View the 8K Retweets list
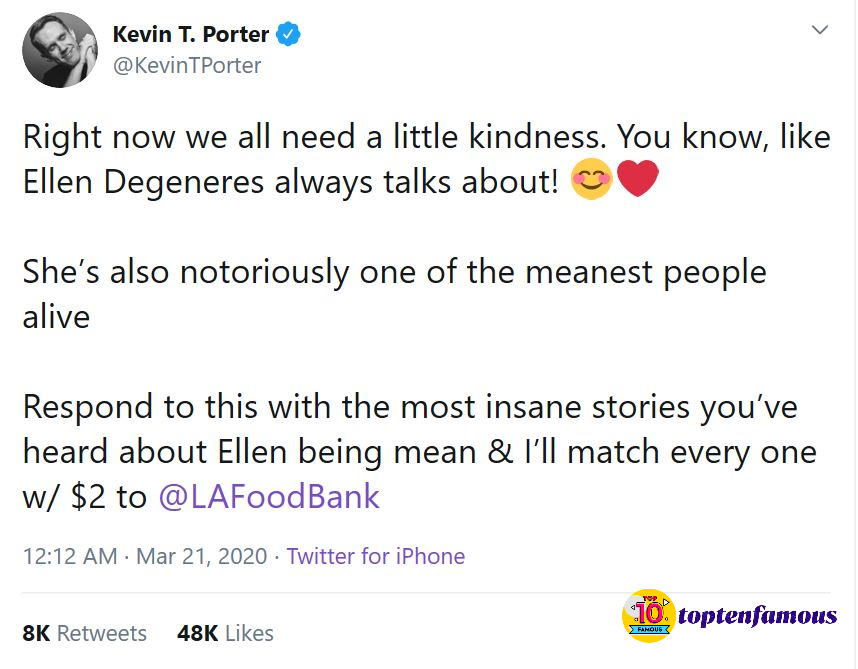Viewport: 858px width, 669px height. click(84, 633)
